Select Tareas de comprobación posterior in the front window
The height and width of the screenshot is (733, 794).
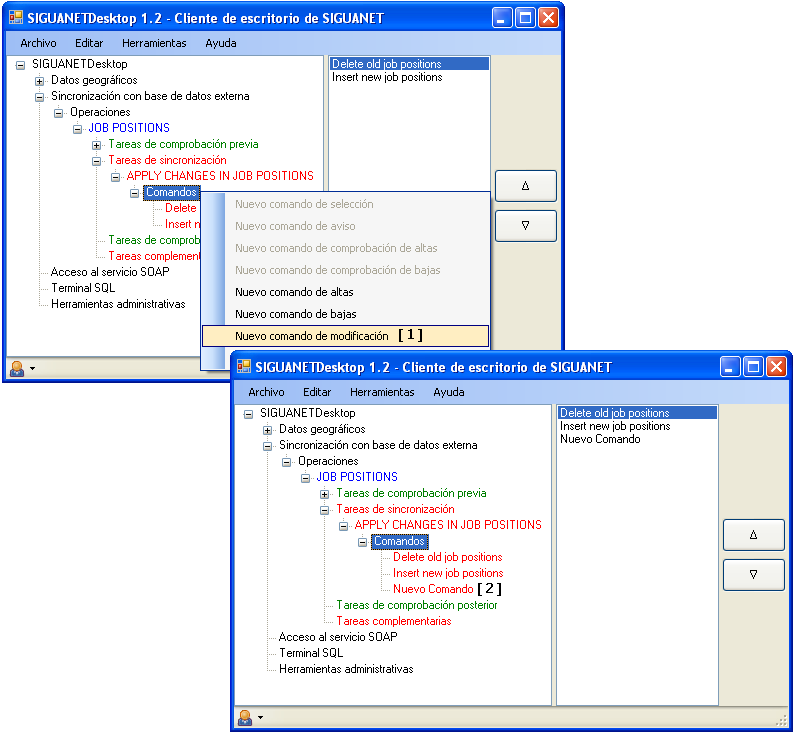tap(417, 605)
